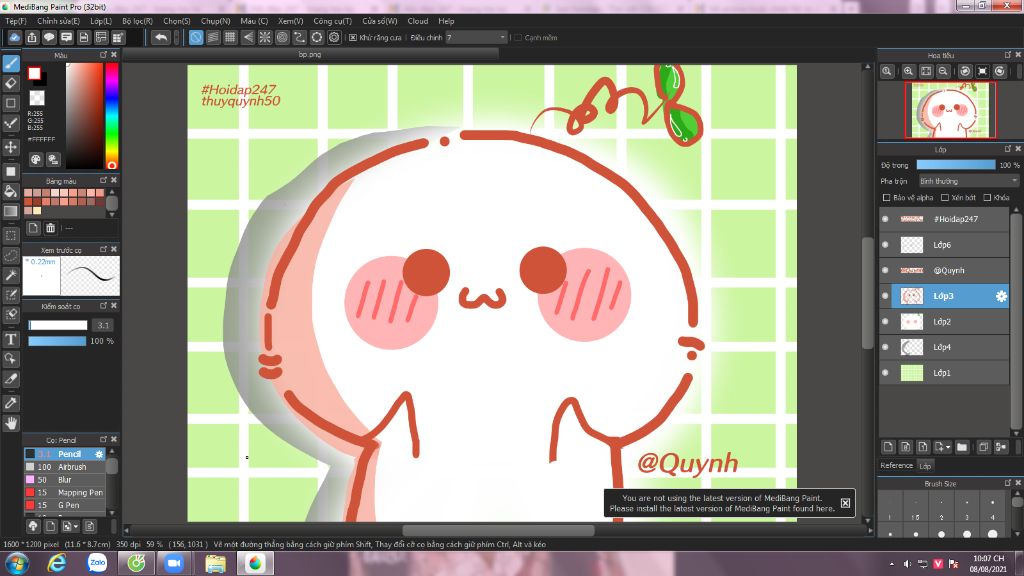Open Zalo from the Windows taskbar

pyautogui.click(x=97, y=563)
